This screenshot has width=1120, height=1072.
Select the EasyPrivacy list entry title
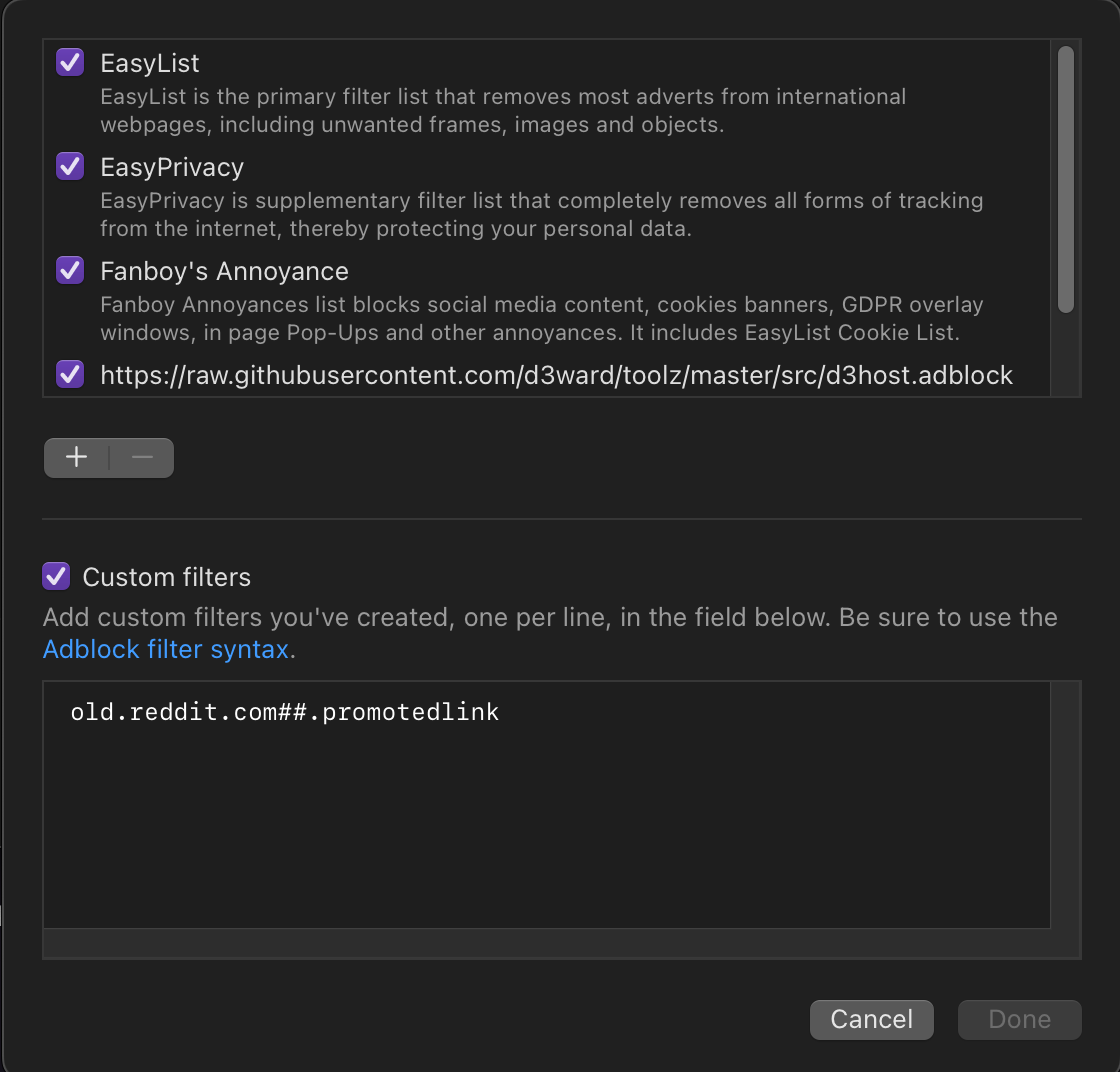click(x=172, y=167)
